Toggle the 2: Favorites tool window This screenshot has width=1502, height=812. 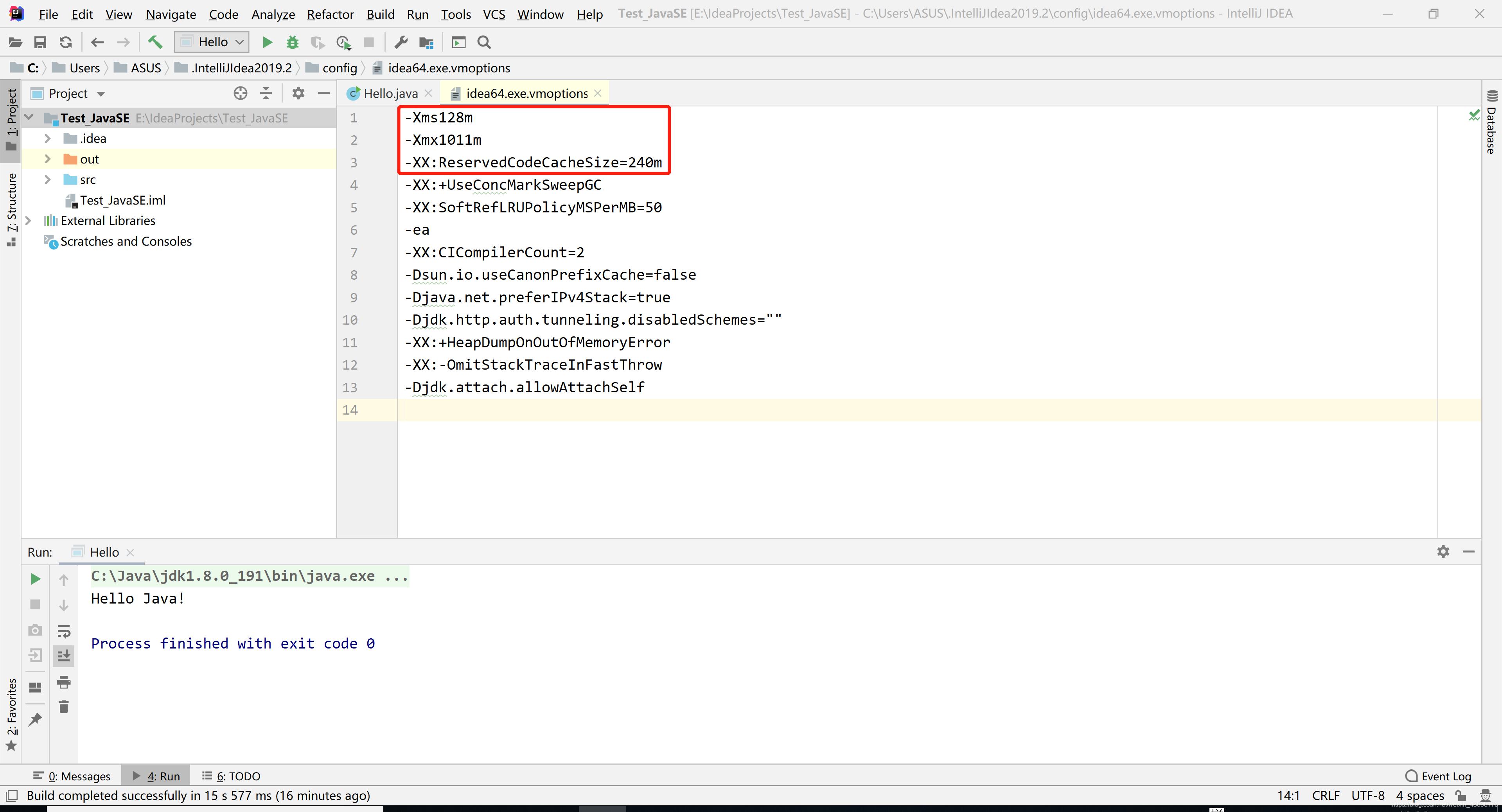pyautogui.click(x=11, y=715)
